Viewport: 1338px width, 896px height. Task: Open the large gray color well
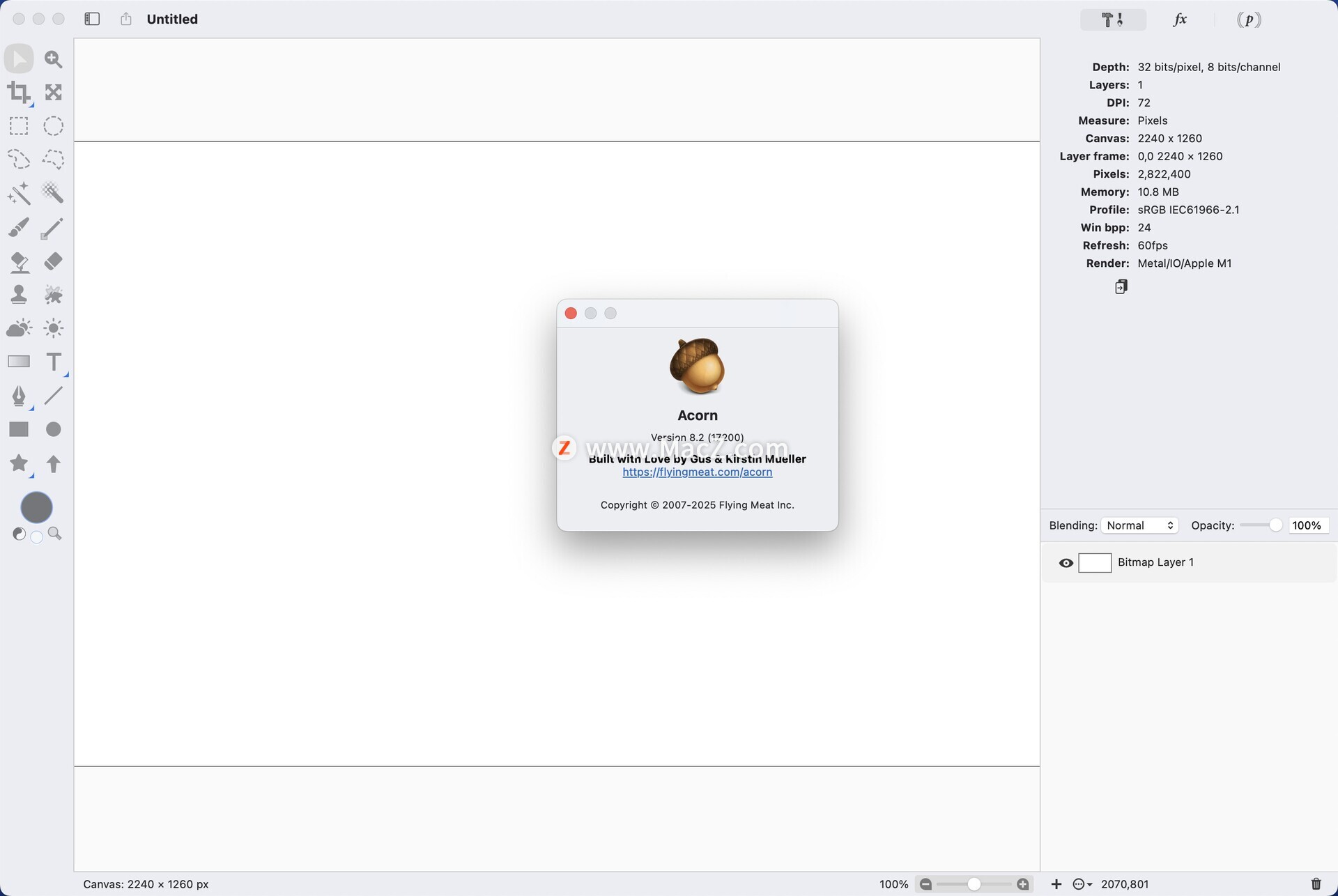tap(36, 507)
